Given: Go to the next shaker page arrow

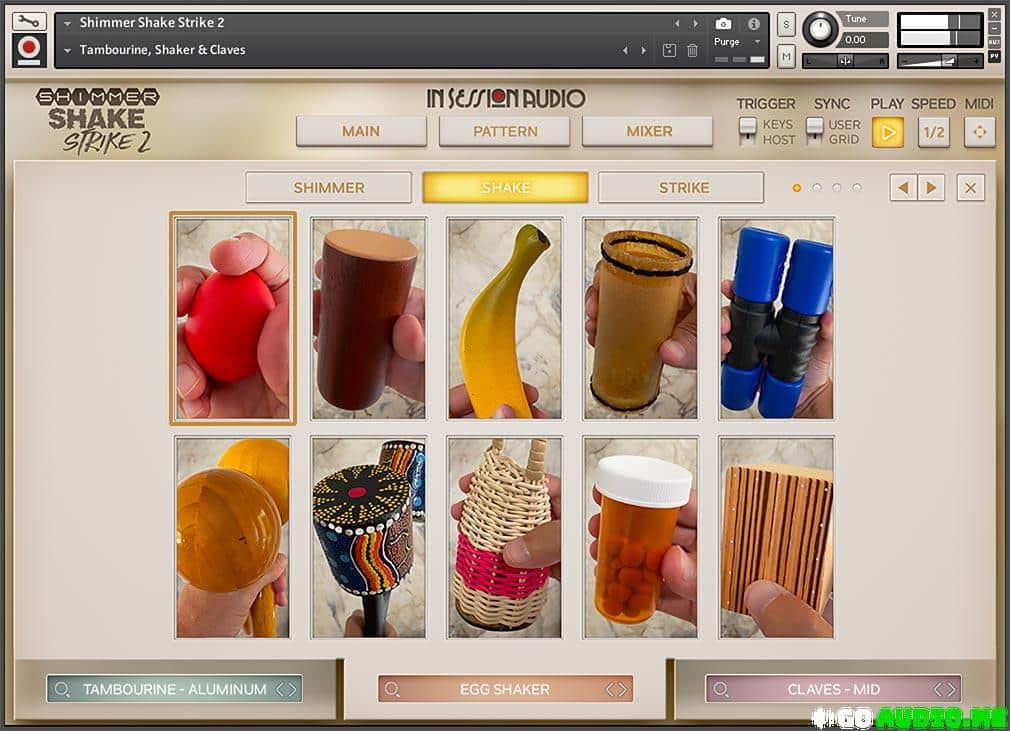Looking at the screenshot, I should click(931, 188).
